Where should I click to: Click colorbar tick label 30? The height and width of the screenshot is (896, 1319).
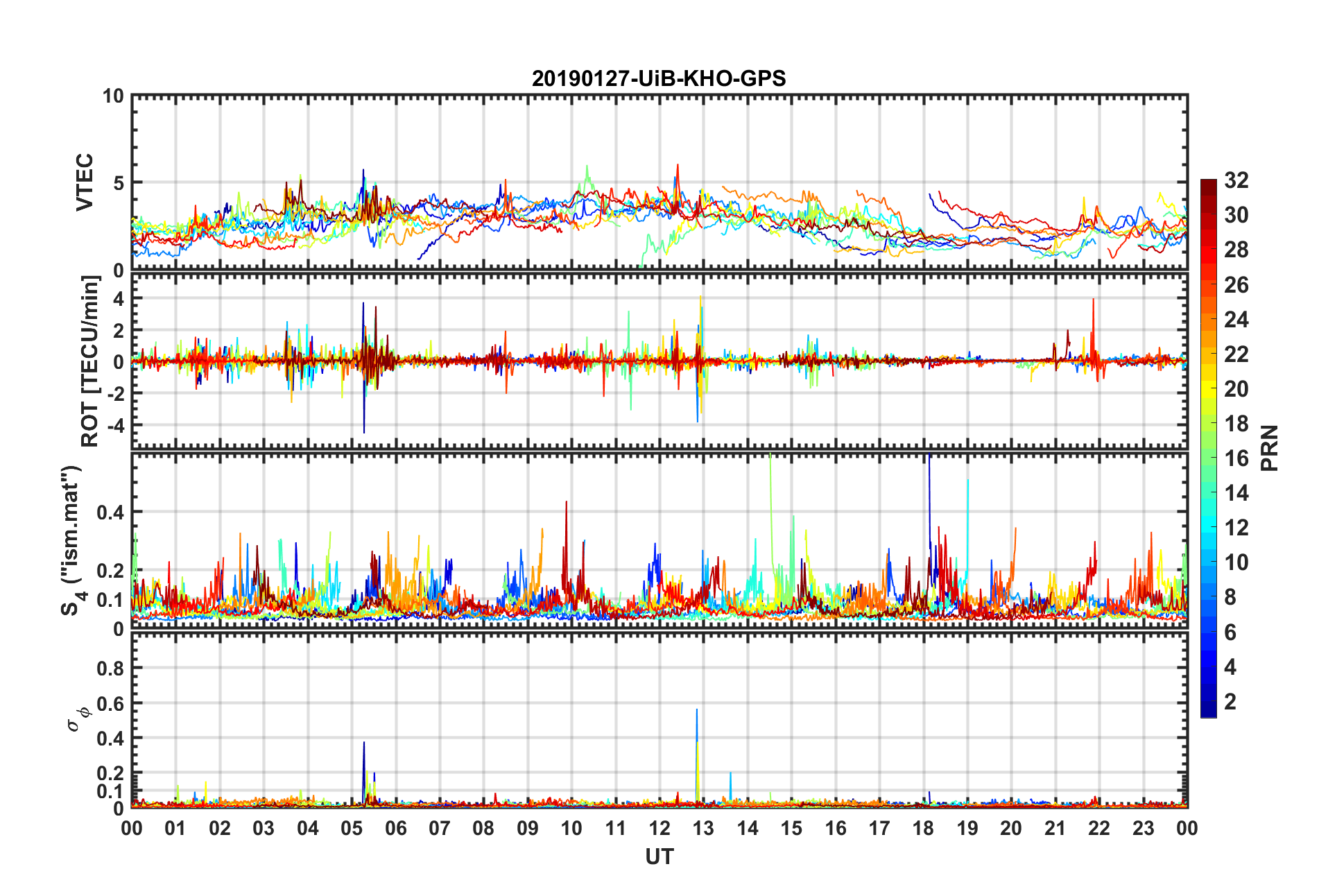[x=1236, y=215]
